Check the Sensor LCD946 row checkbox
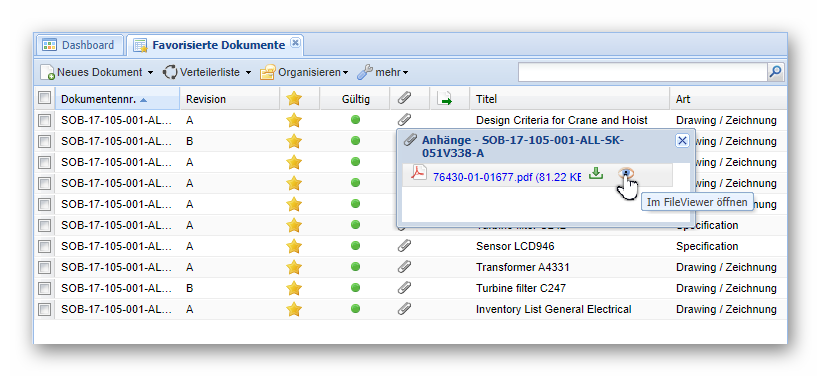Viewport: 820px width, 376px height. click(x=44, y=246)
